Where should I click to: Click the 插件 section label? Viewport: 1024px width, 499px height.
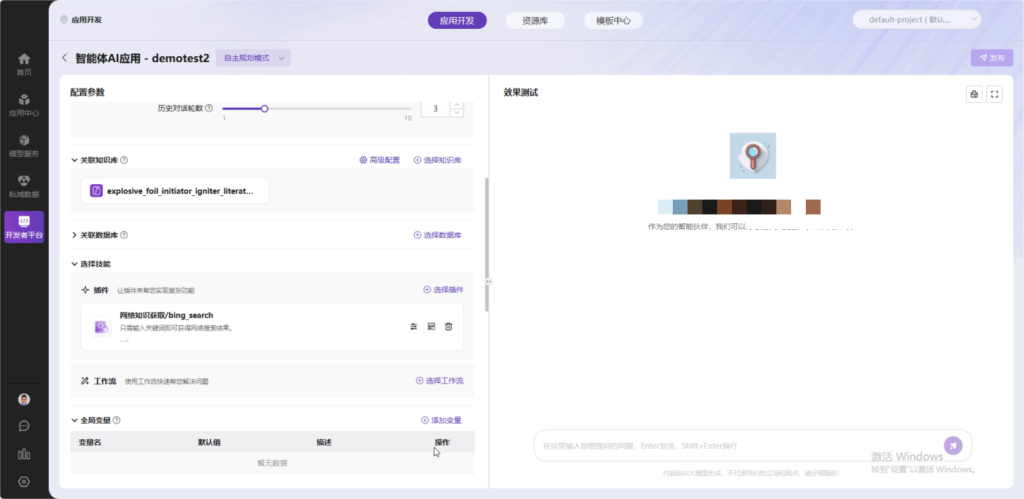101,289
